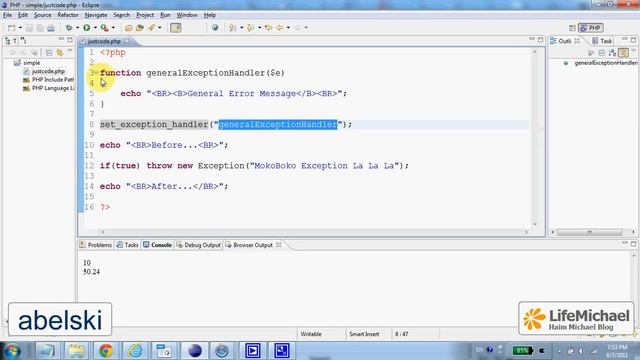Open the dropdown beside the New icon

20,28
